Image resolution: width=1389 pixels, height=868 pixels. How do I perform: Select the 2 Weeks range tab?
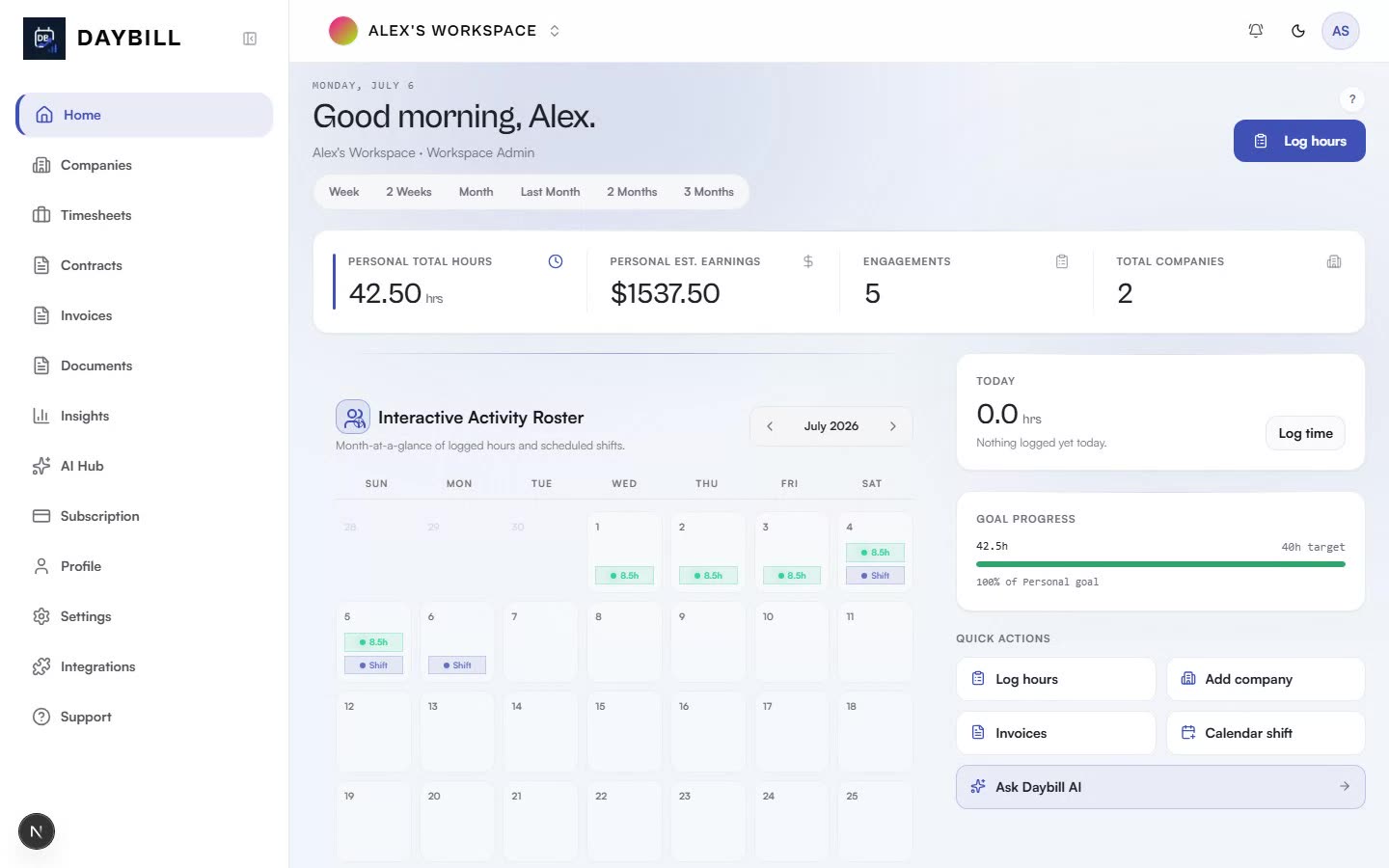tap(409, 192)
